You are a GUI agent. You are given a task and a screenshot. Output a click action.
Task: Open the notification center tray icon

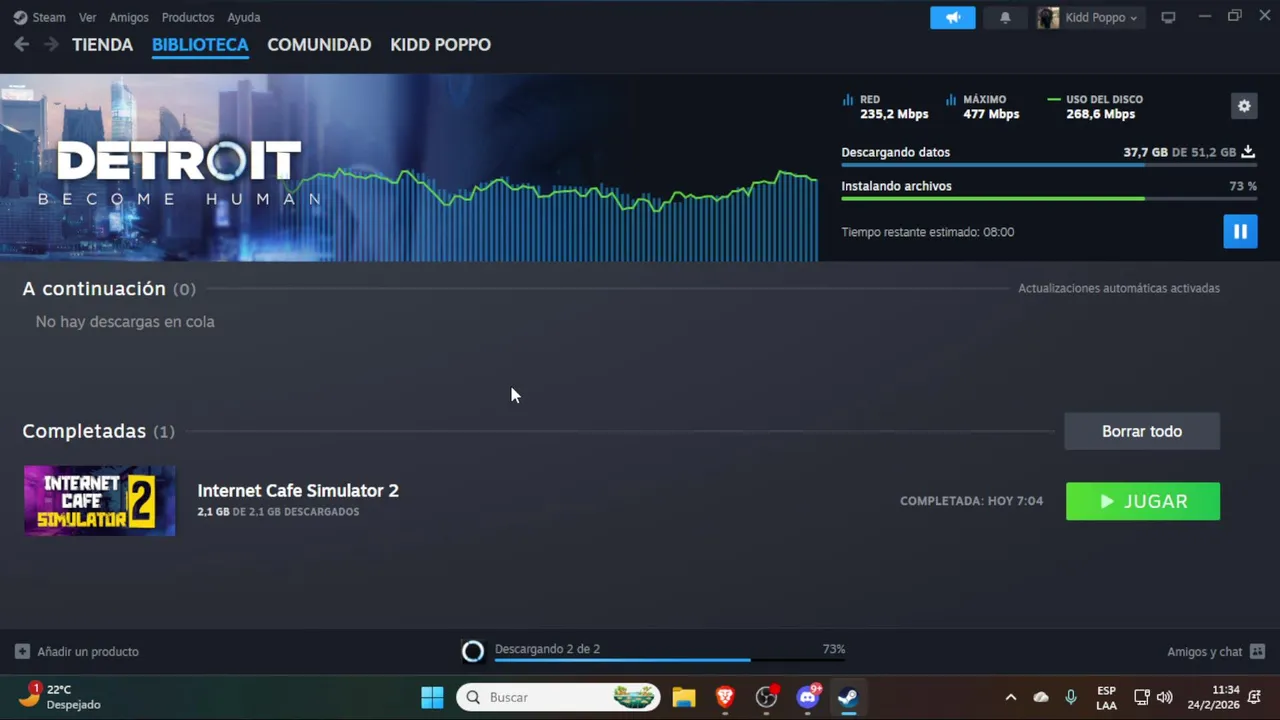1255,697
